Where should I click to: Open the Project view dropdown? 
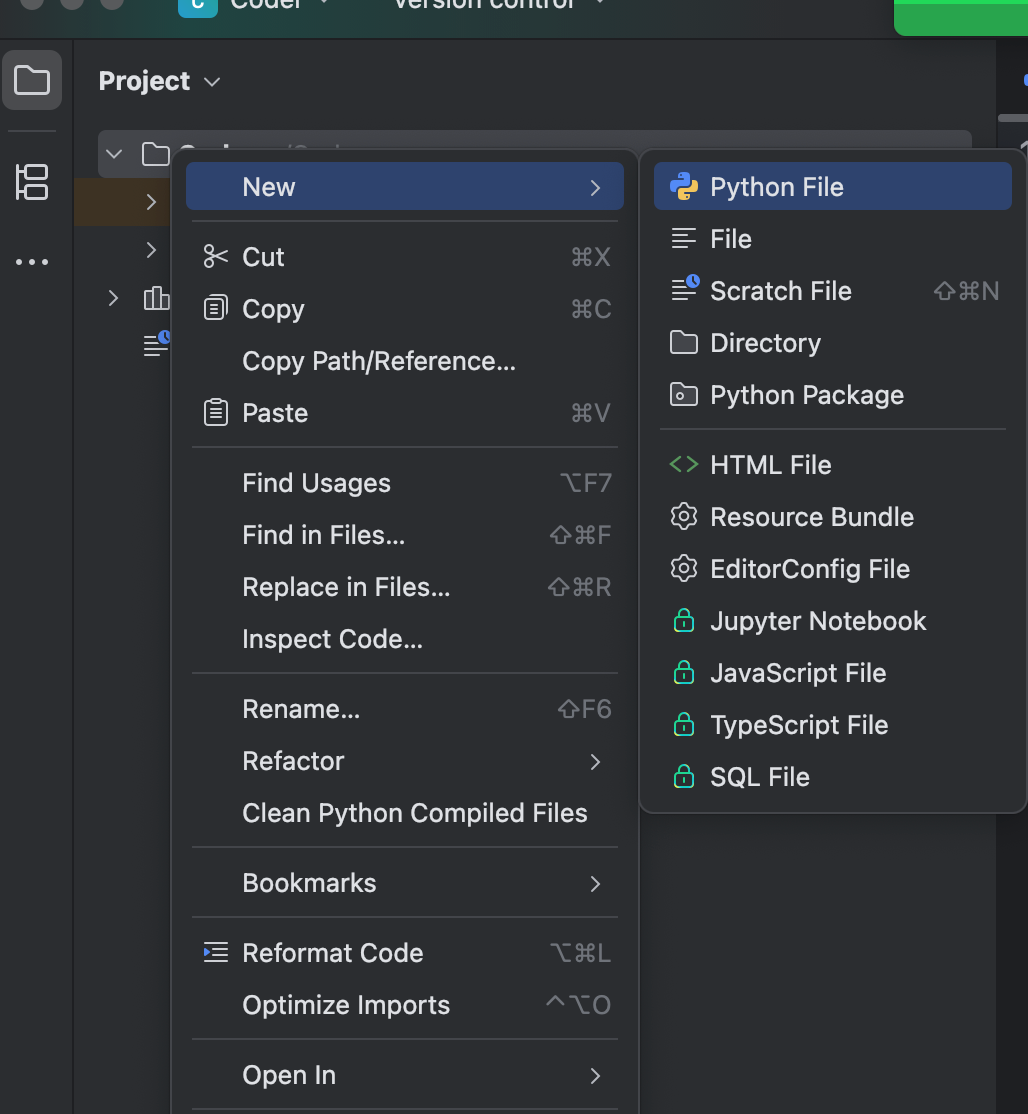tap(159, 81)
